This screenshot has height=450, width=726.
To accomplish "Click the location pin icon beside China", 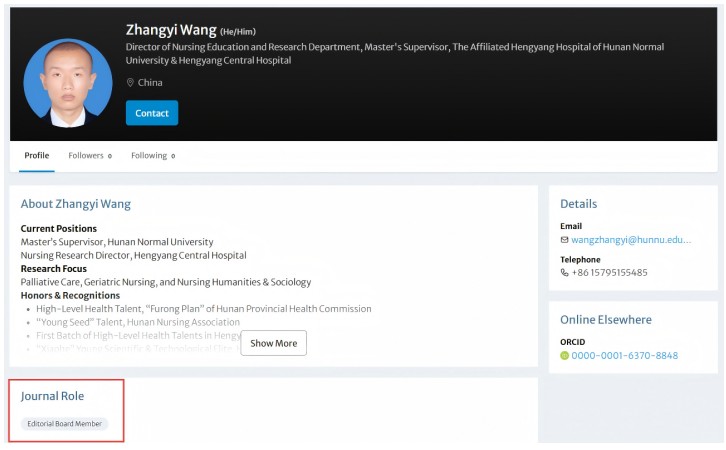I will point(130,83).
